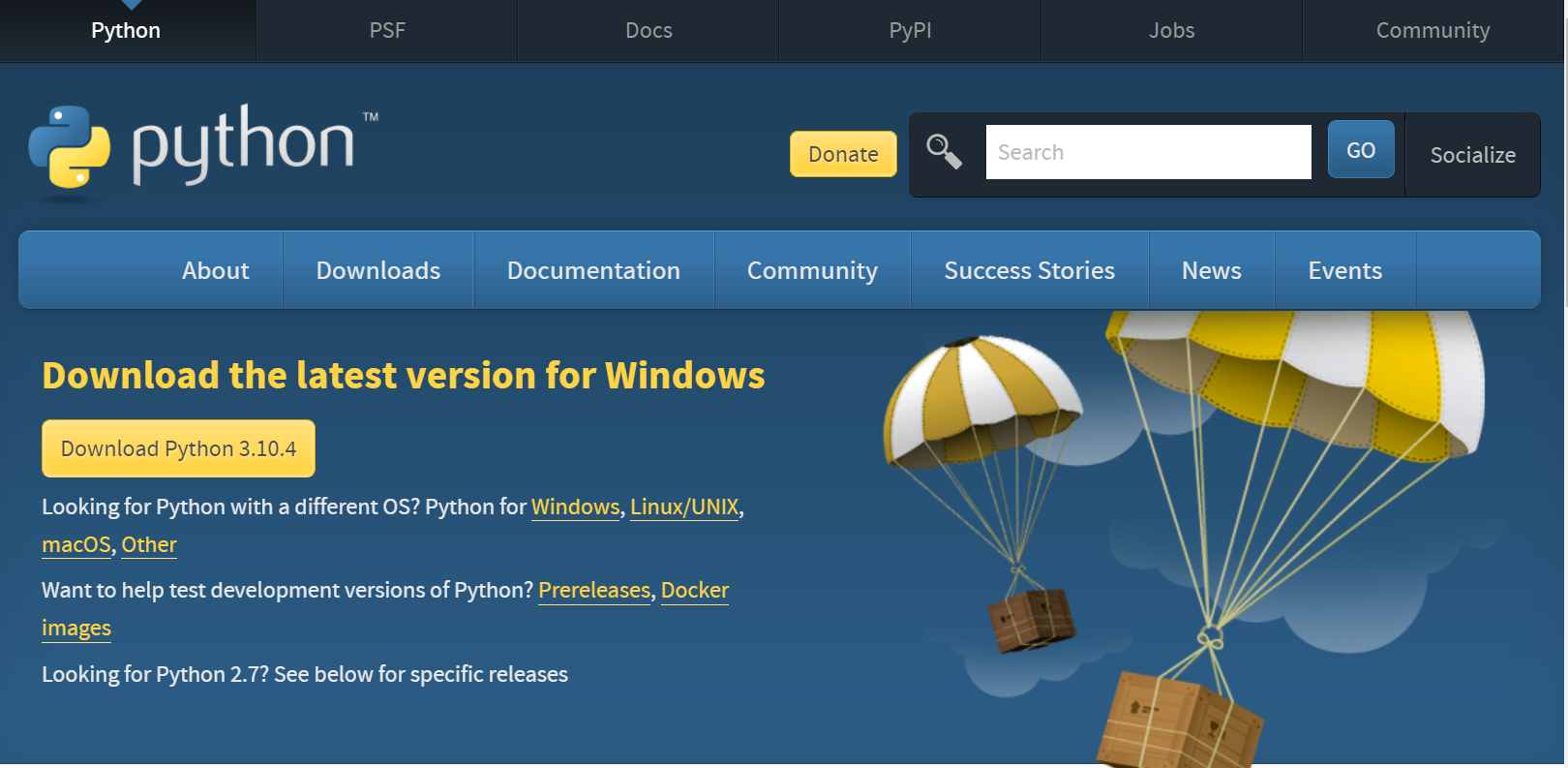Click 'Looking for Python 2.7?' text
This screenshot has height=768, width=1568.
155,674
